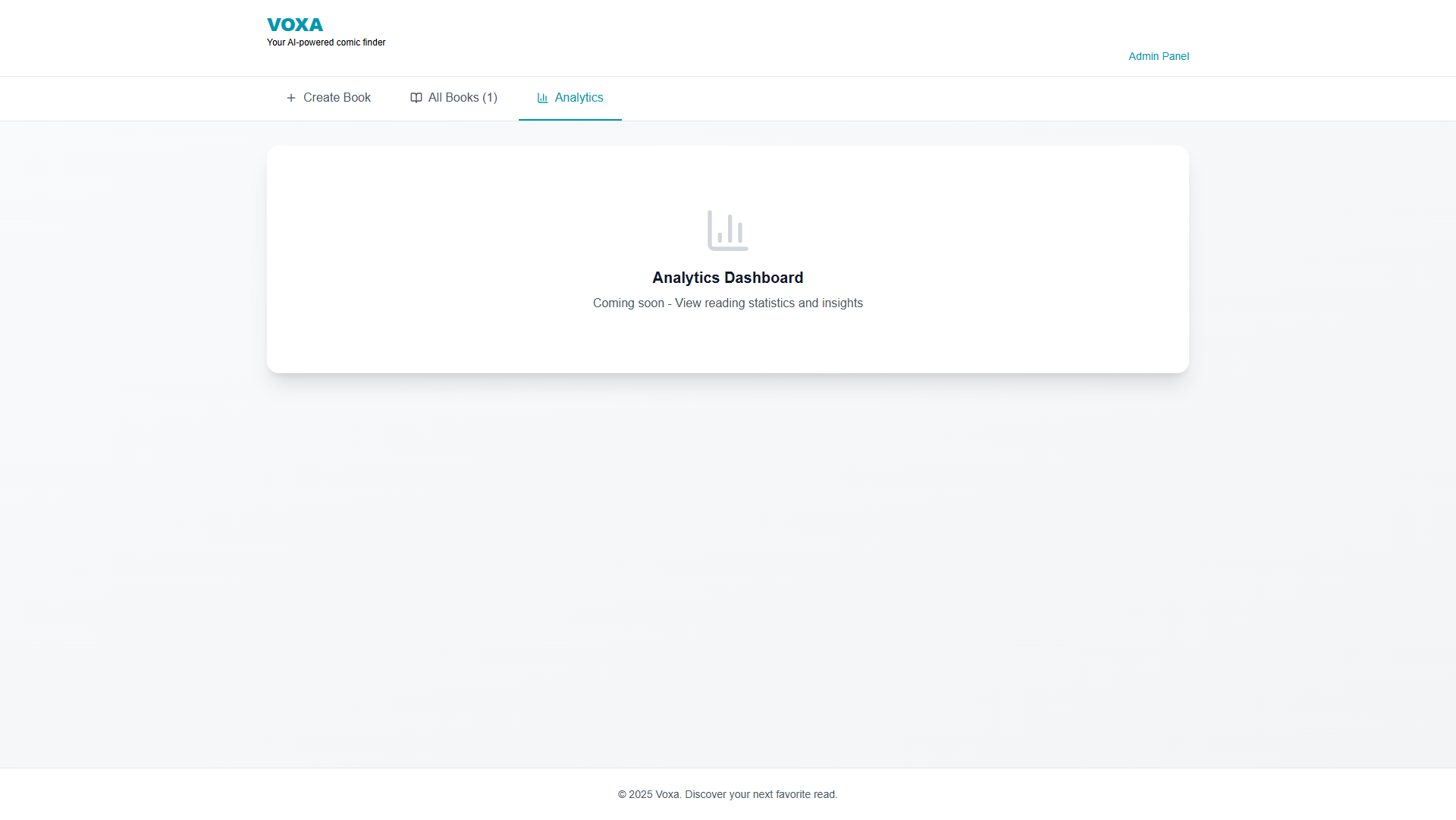
Task: Click the word 'Dashboard' in the heading
Action: (764, 278)
